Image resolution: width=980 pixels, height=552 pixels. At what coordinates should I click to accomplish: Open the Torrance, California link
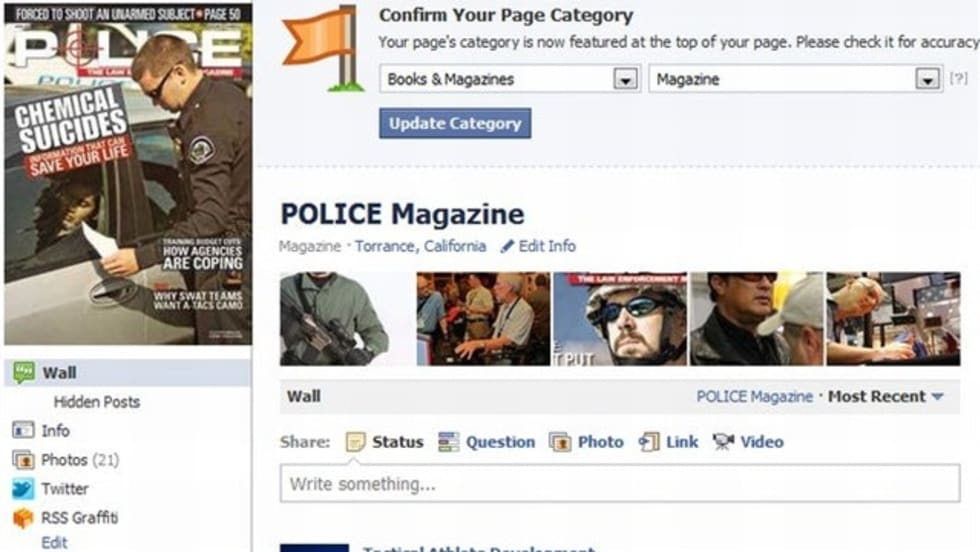(421, 246)
